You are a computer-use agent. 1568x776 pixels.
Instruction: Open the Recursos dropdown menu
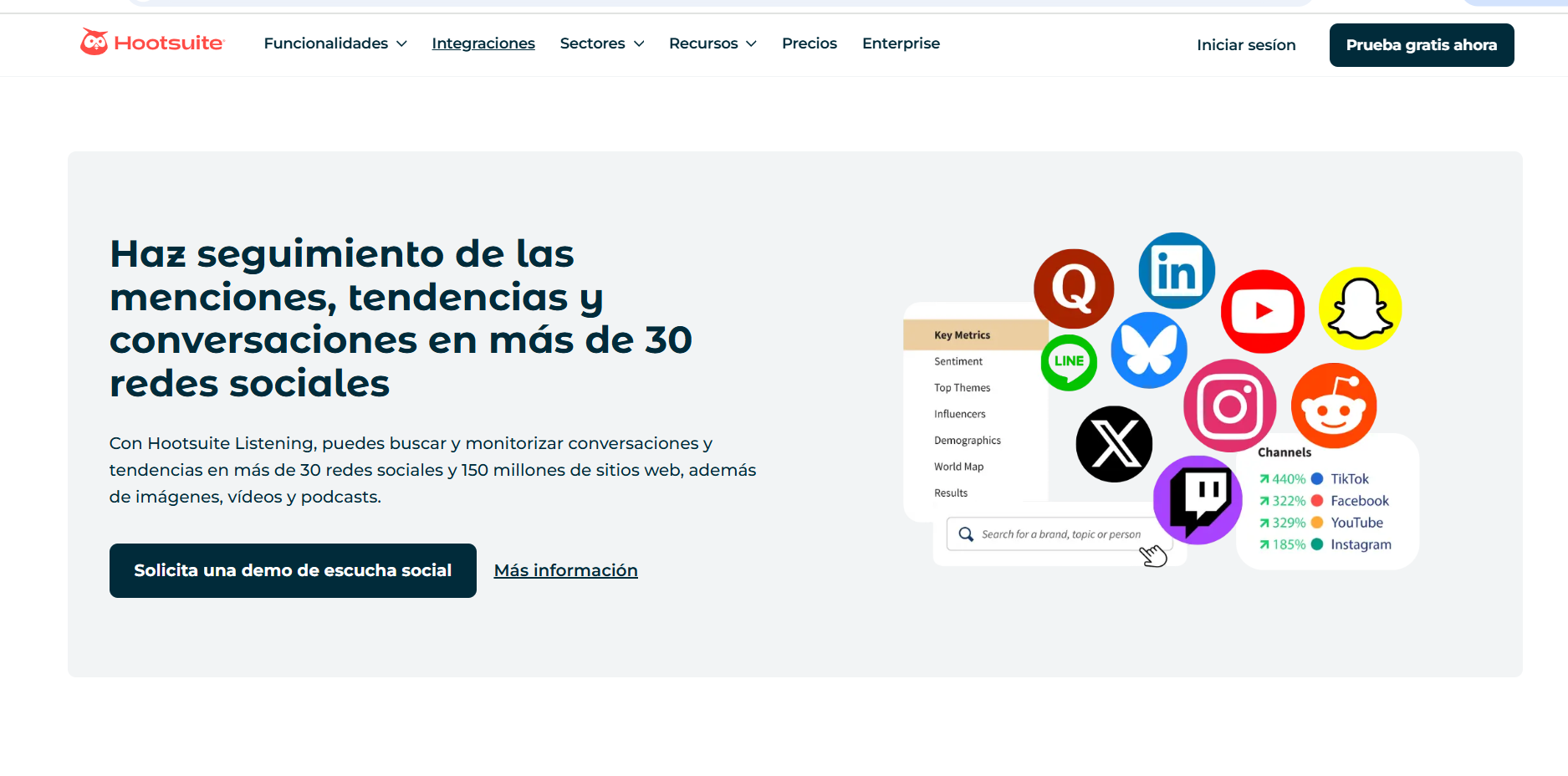click(x=712, y=43)
